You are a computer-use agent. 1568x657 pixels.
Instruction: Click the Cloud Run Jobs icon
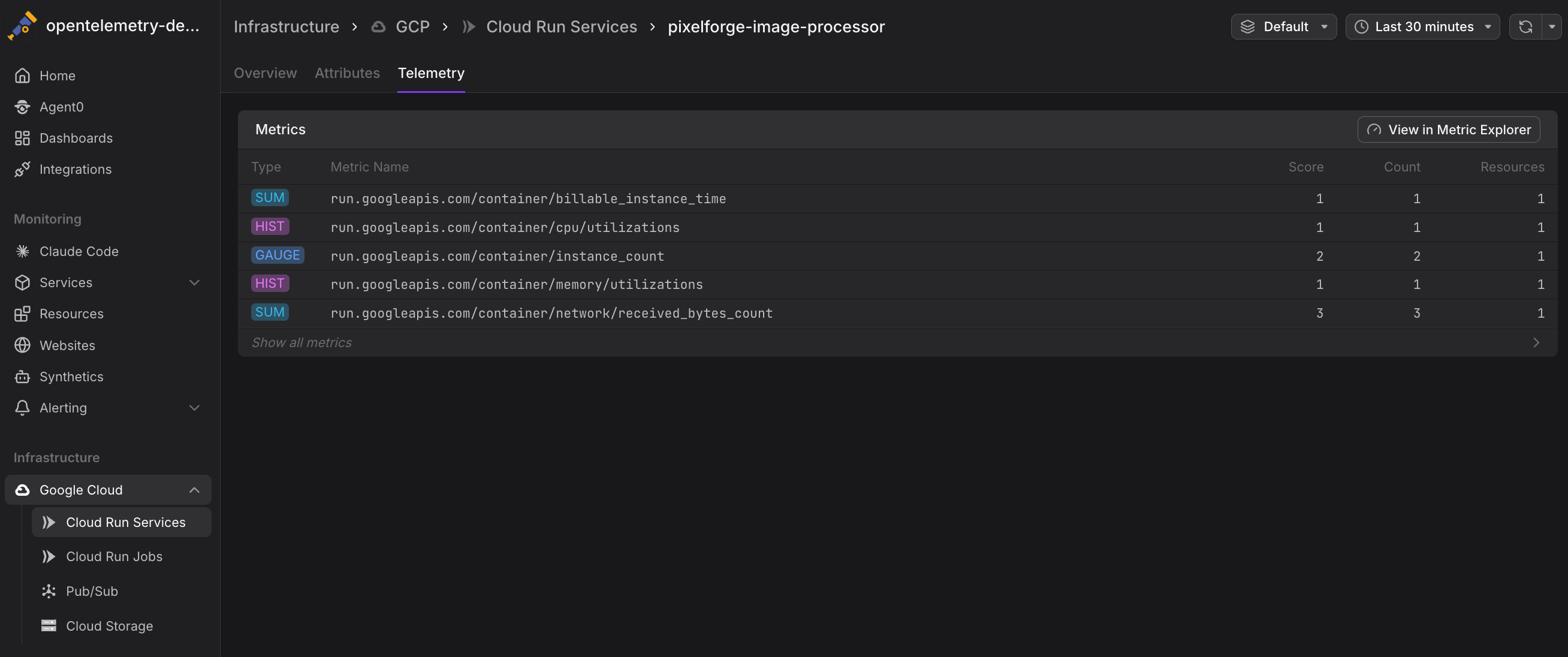pyautogui.click(x=49, y=556)
